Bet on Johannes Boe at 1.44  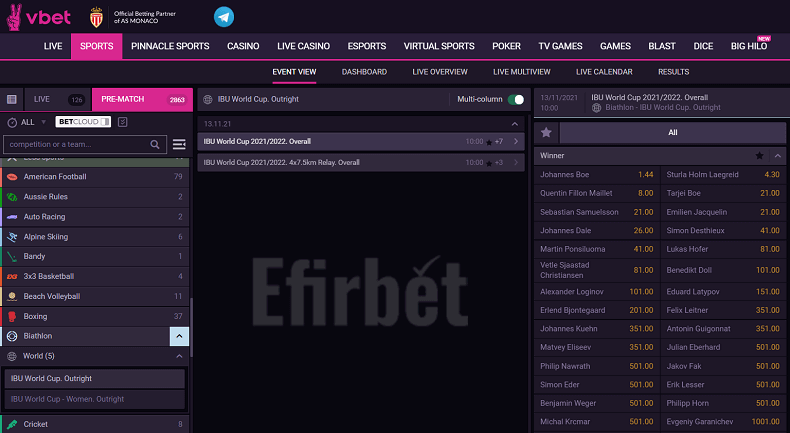point(597,174)
